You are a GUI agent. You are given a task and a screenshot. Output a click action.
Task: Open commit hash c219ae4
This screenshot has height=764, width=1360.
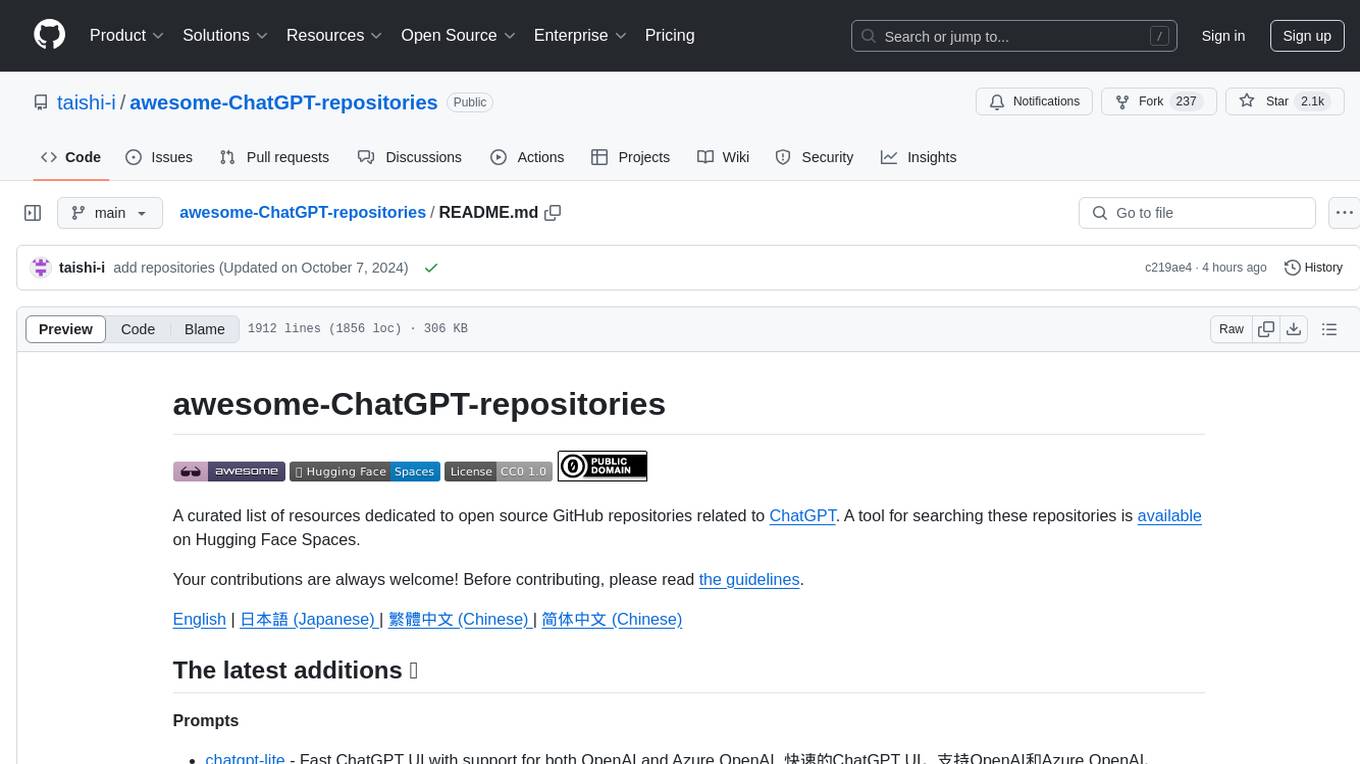(x=1168, y=268)
